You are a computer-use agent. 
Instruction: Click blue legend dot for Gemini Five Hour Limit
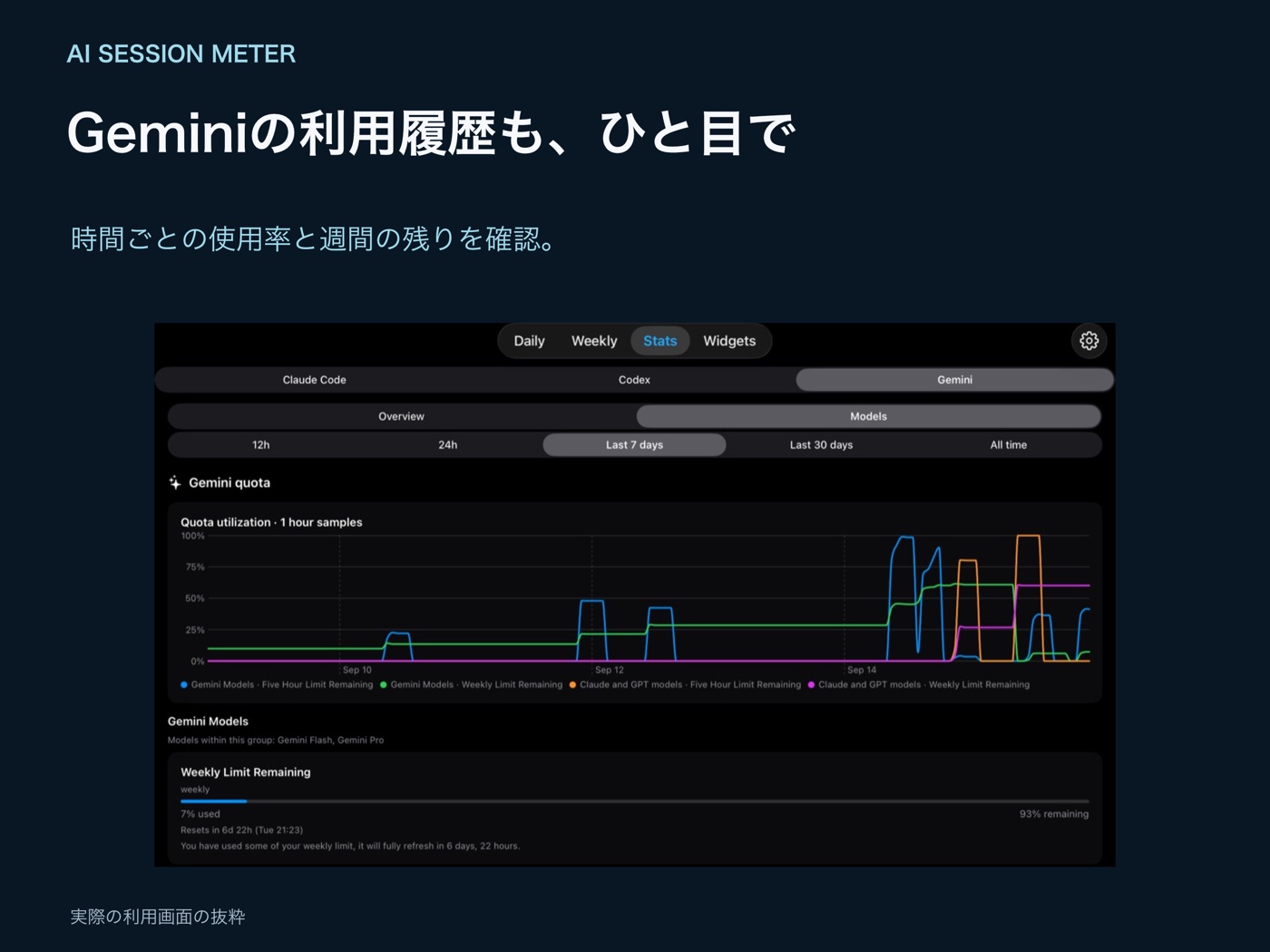[x=184, y=685]
